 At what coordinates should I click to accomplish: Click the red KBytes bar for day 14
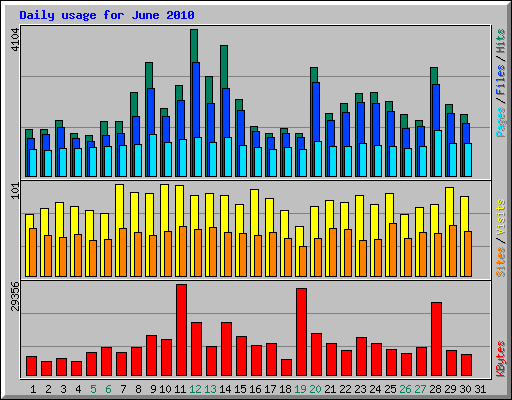[226, 349]
